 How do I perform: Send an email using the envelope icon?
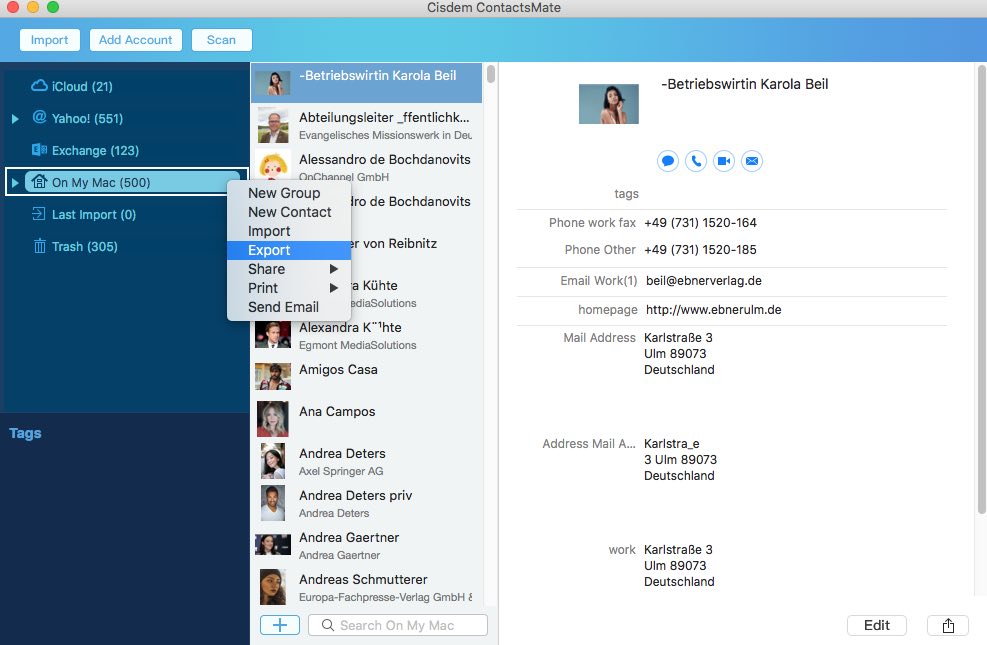tap(751, 160)
